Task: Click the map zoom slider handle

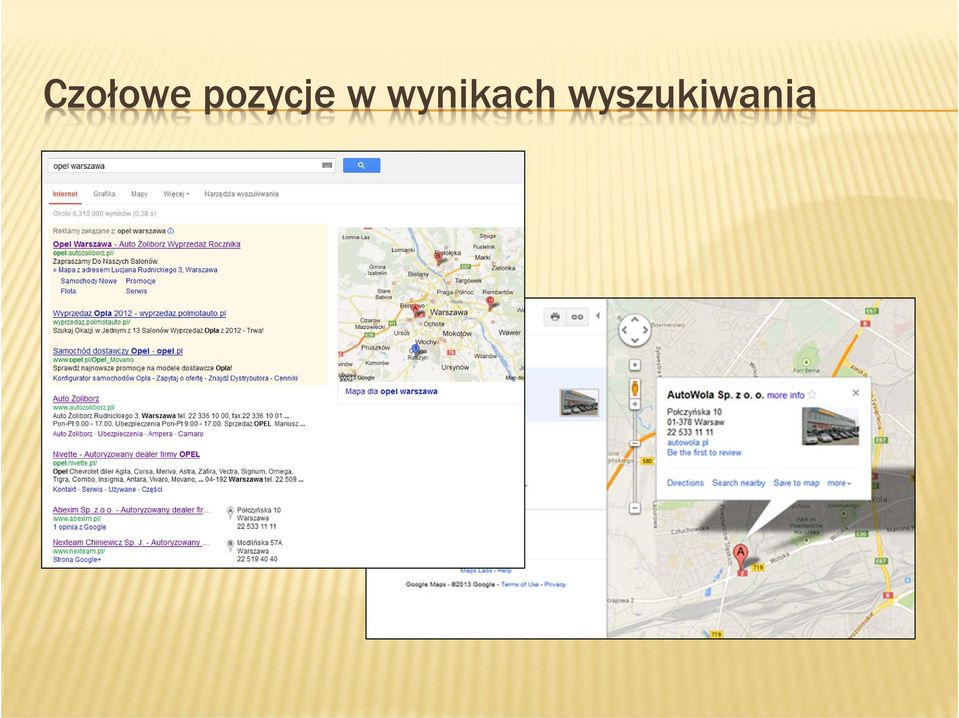Action: point(635,443)
